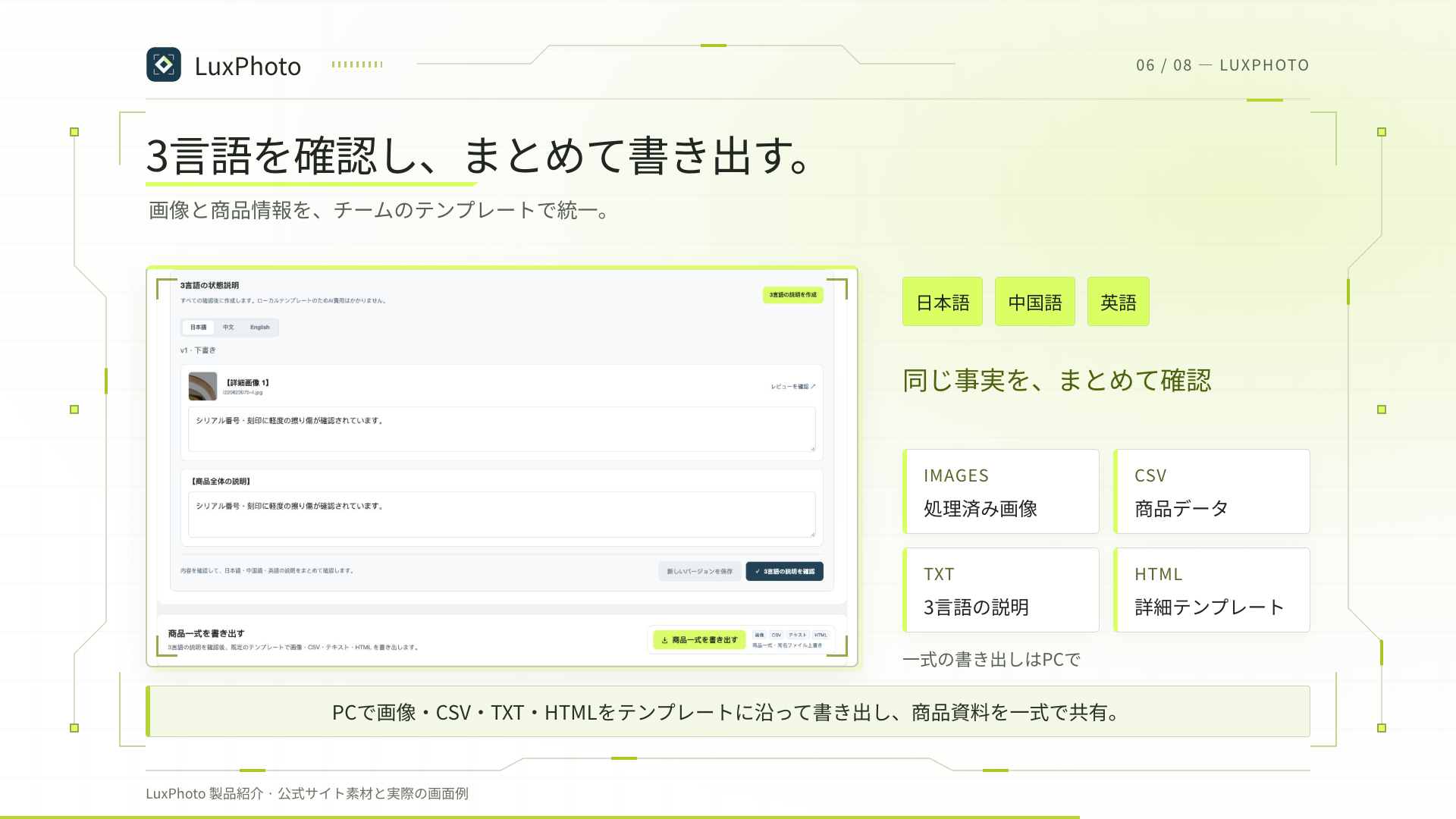This screenshot has height=819, width=1456.
Task: Click the '一式の書き出しはPCで' note
Action: coord(991,659)
